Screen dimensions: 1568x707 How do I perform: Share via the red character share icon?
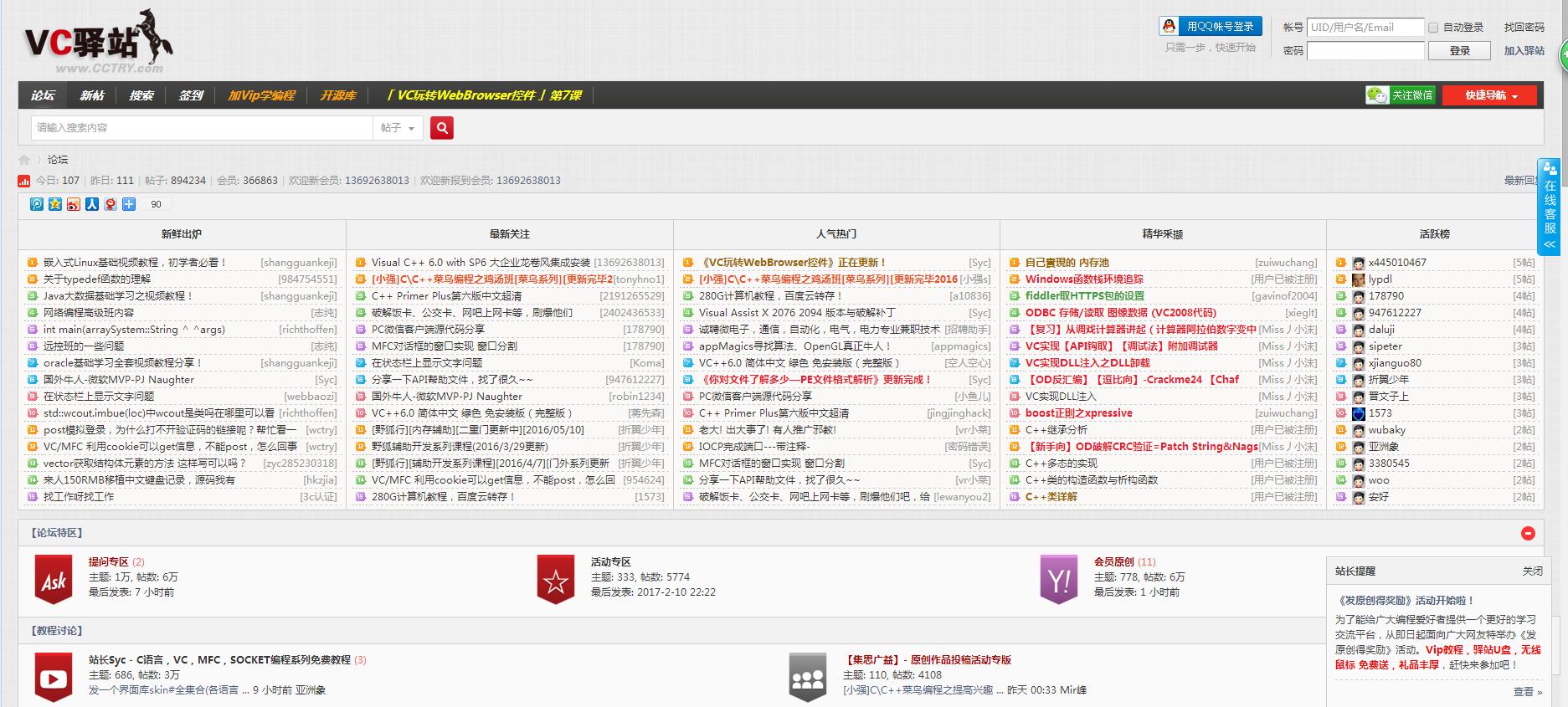[111, 204]
